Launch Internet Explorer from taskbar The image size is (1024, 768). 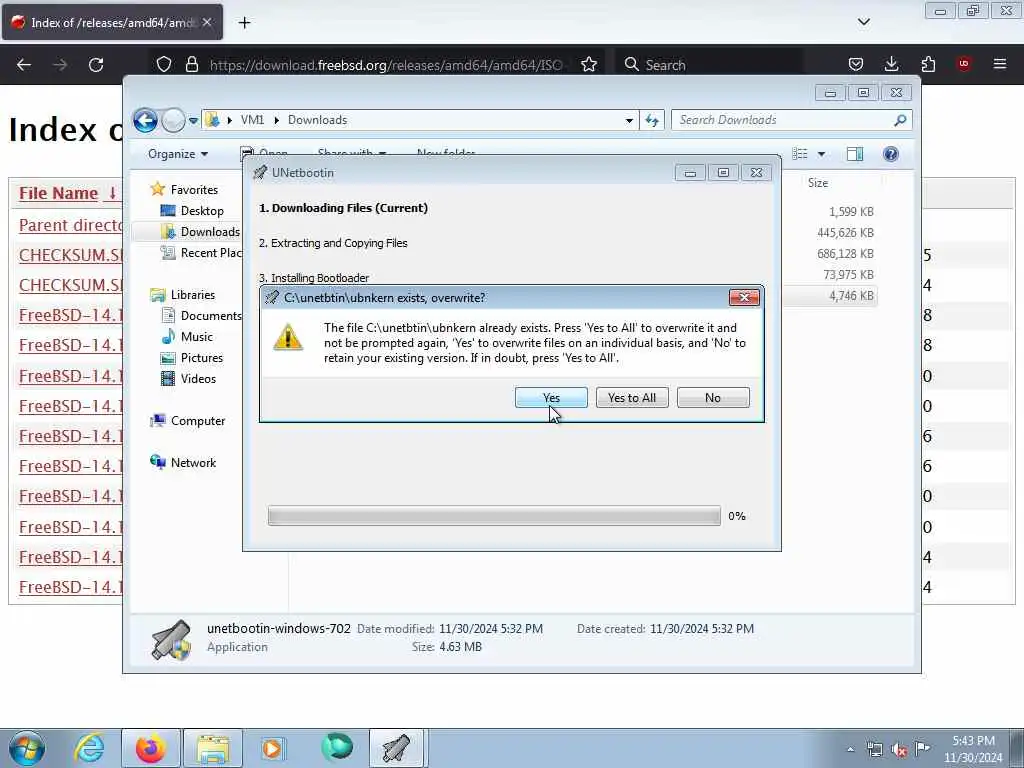coord(89,748)
